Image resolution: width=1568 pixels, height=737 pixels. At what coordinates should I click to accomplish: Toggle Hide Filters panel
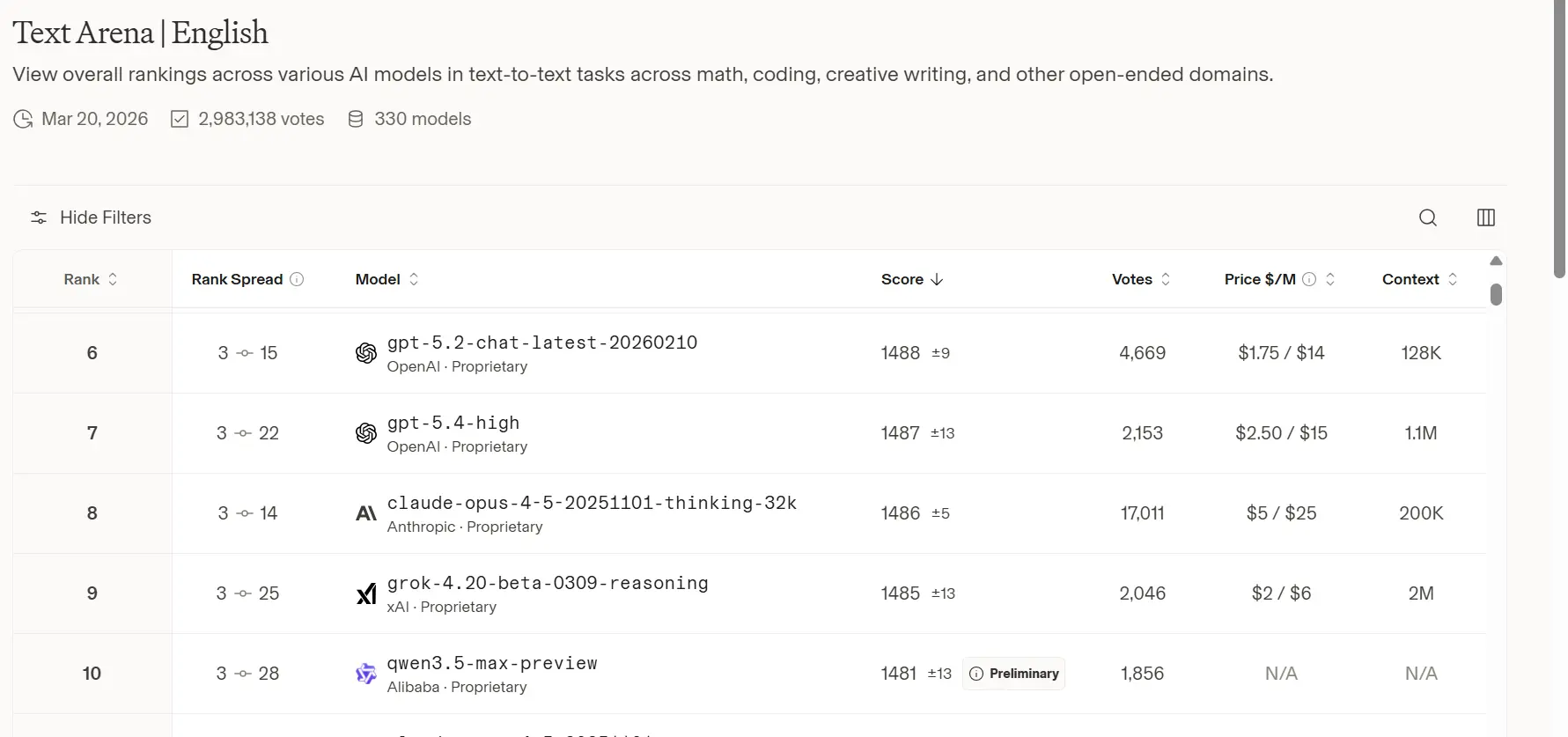[x=91, y=217]
